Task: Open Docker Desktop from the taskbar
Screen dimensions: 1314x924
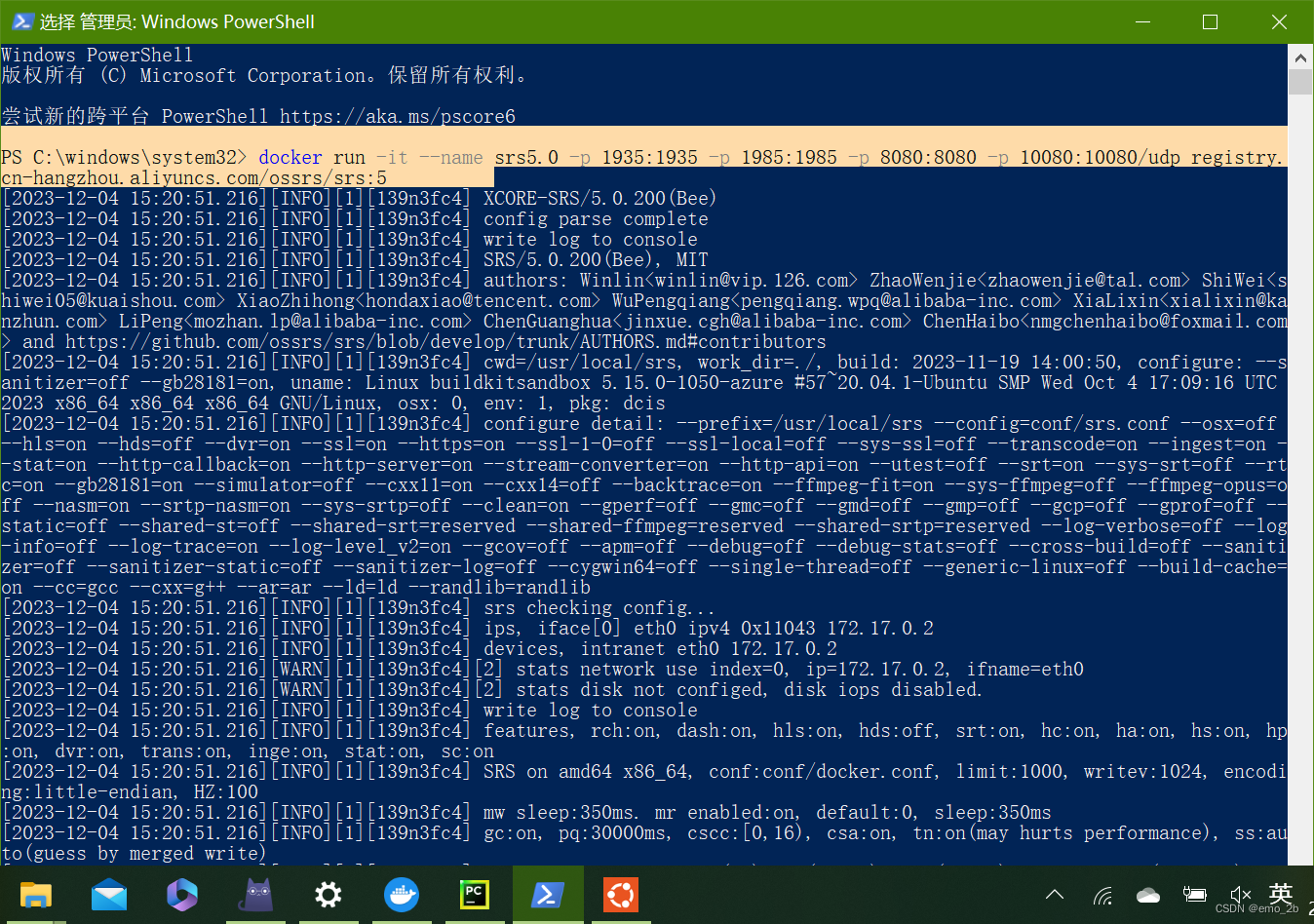Action: point(402,895)
